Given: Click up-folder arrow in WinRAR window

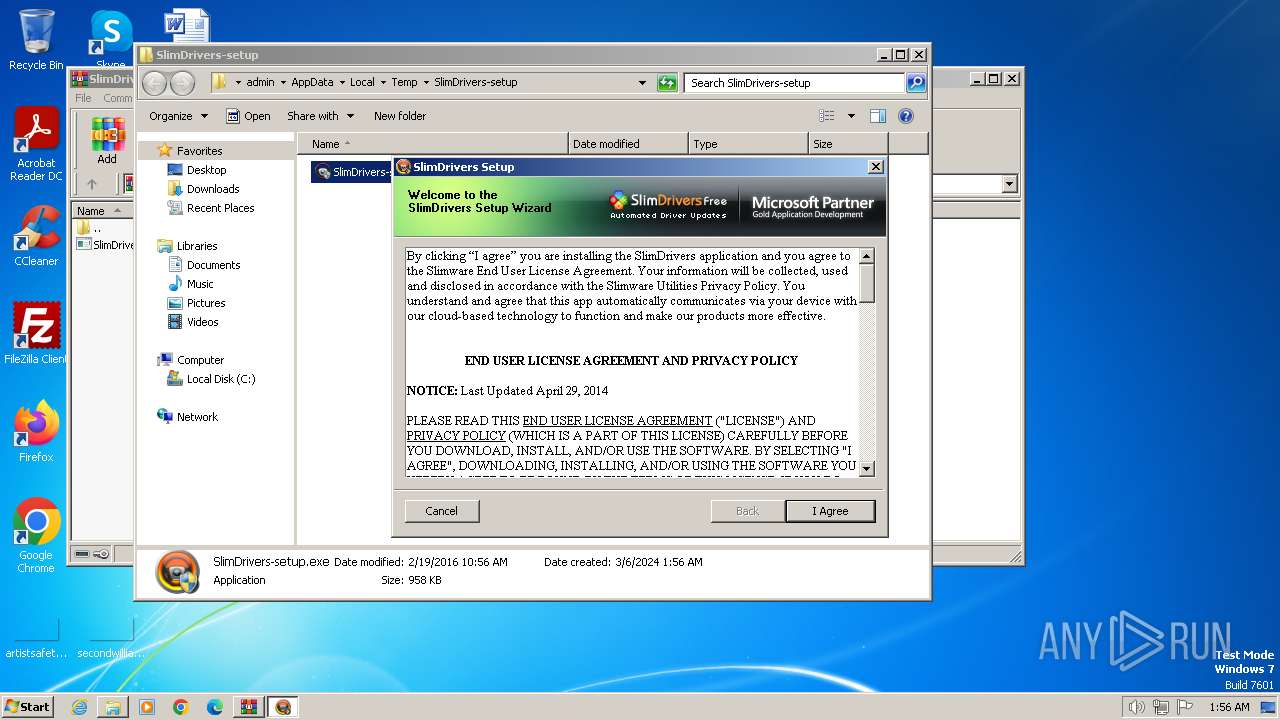Looking at the screenshot, I should click(92, 184).
